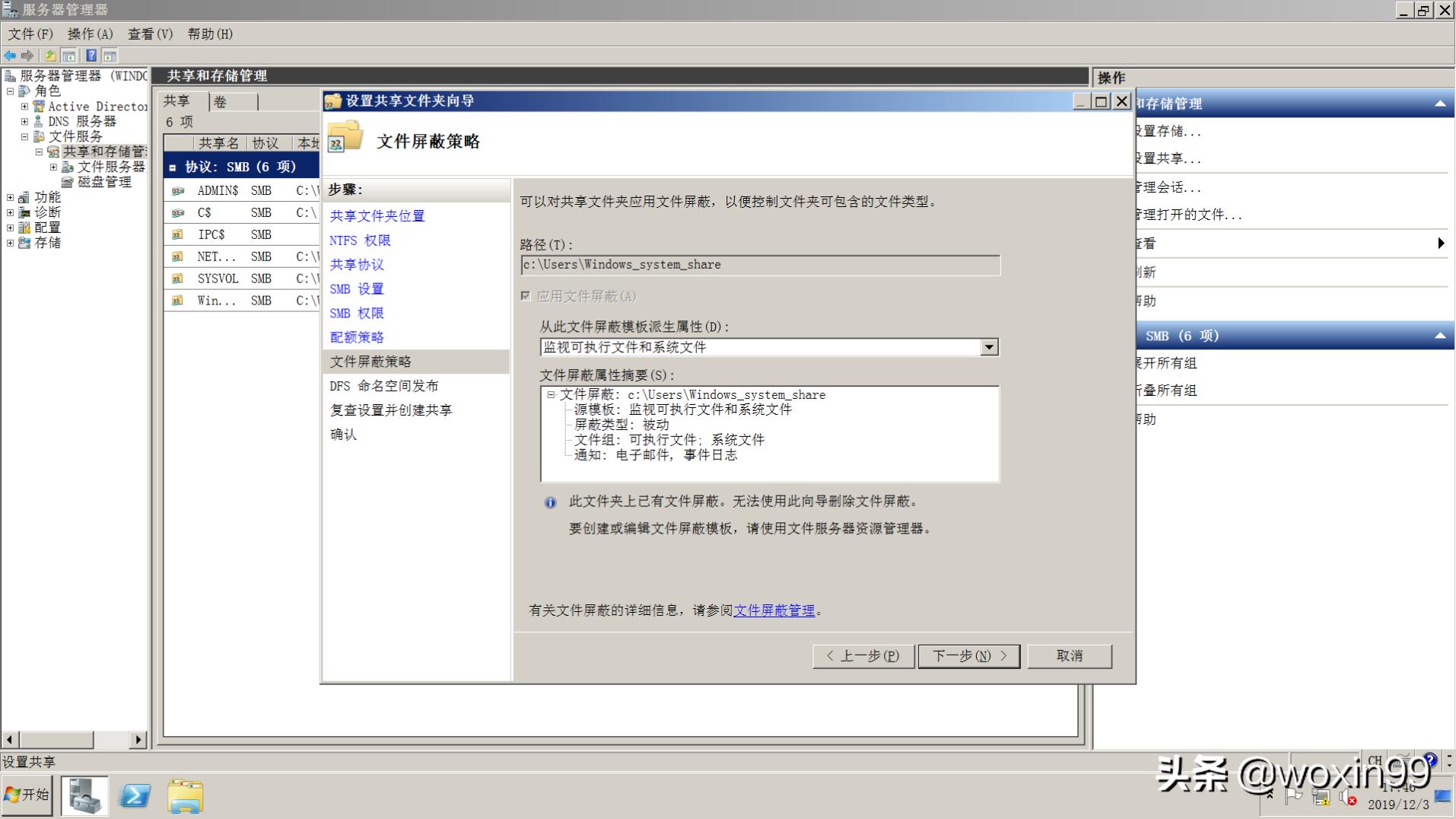The height and width of the screenshot is (819, 1456).
Task: Click the back navigation arrow in the toolbar
Action: click(10, 55)
